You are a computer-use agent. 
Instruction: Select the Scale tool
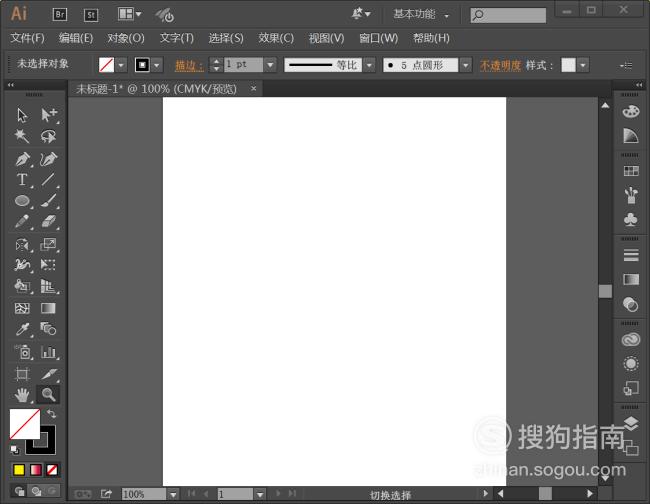tap(49, 245)
